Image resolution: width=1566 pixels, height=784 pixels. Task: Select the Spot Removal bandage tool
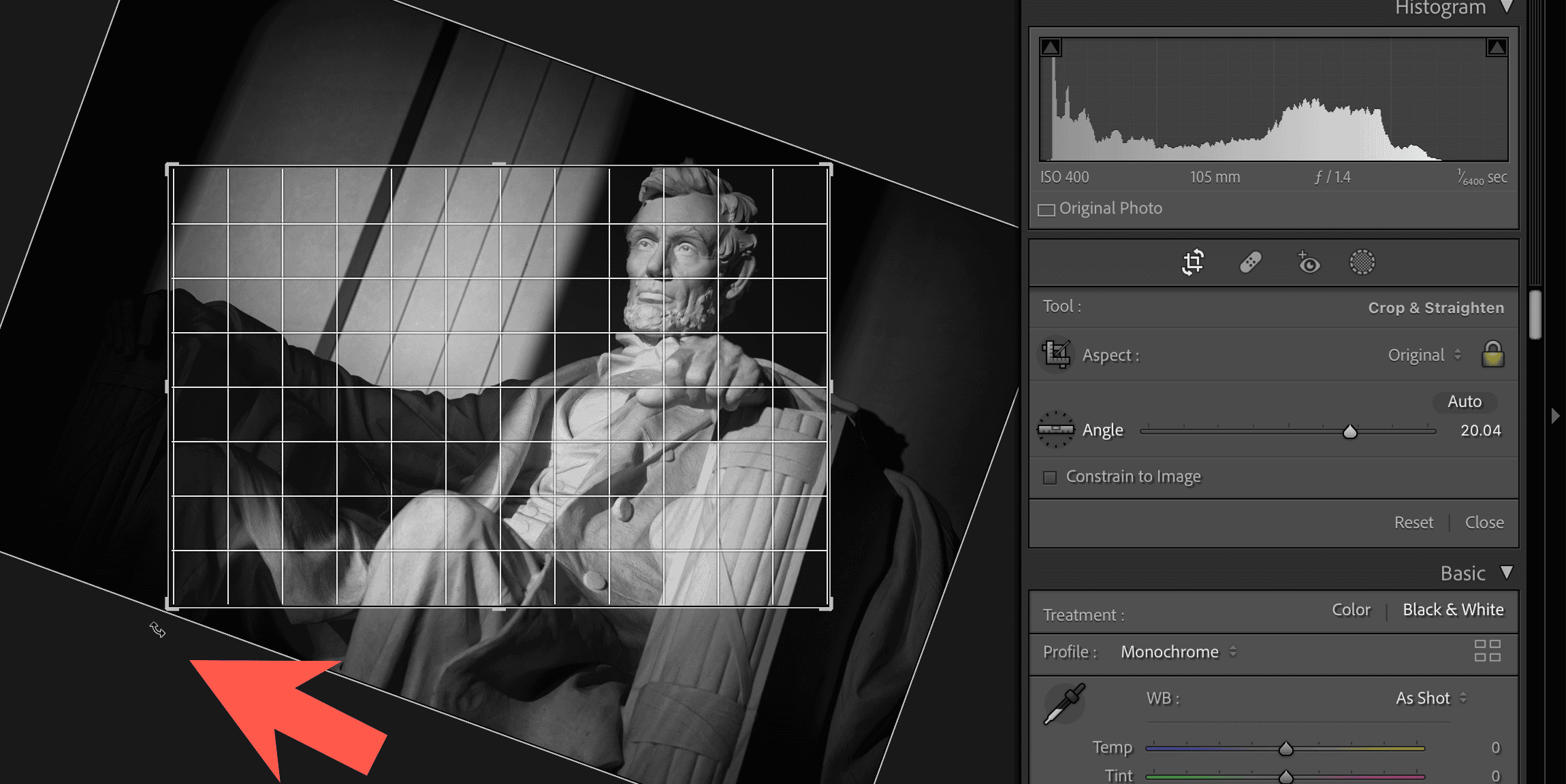pos(1251,262)
